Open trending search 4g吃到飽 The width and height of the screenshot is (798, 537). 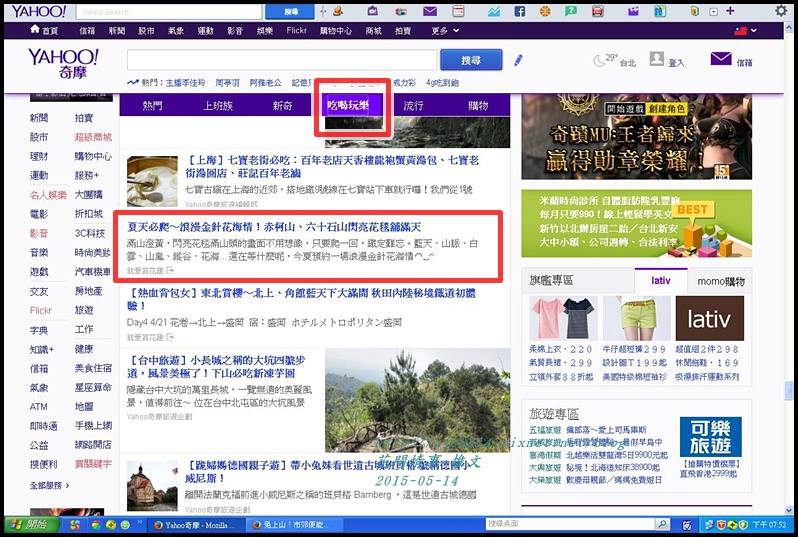point(442,82)
